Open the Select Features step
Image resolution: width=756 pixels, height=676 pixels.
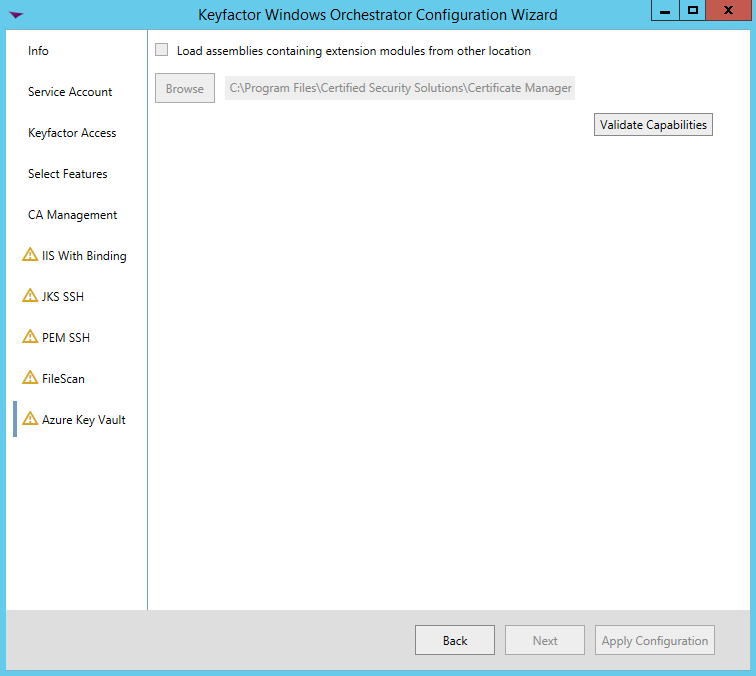pyautogui.click(x=68, y=174)
